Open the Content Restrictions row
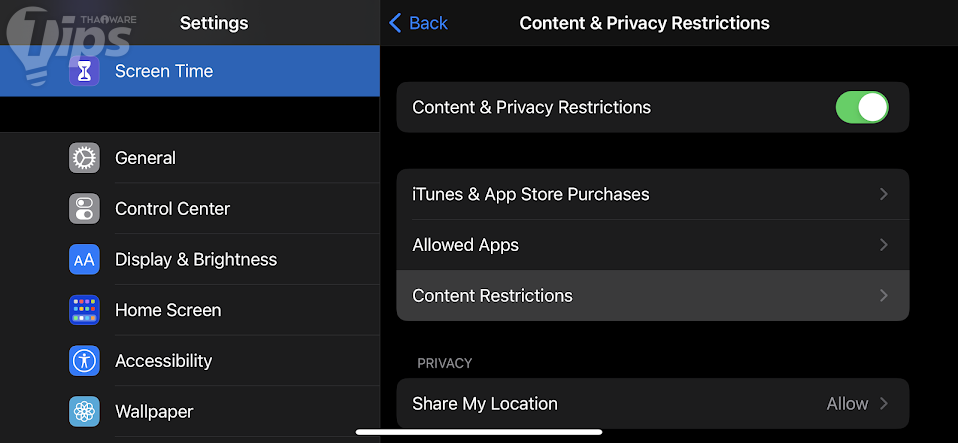 [x=492, y=296]
